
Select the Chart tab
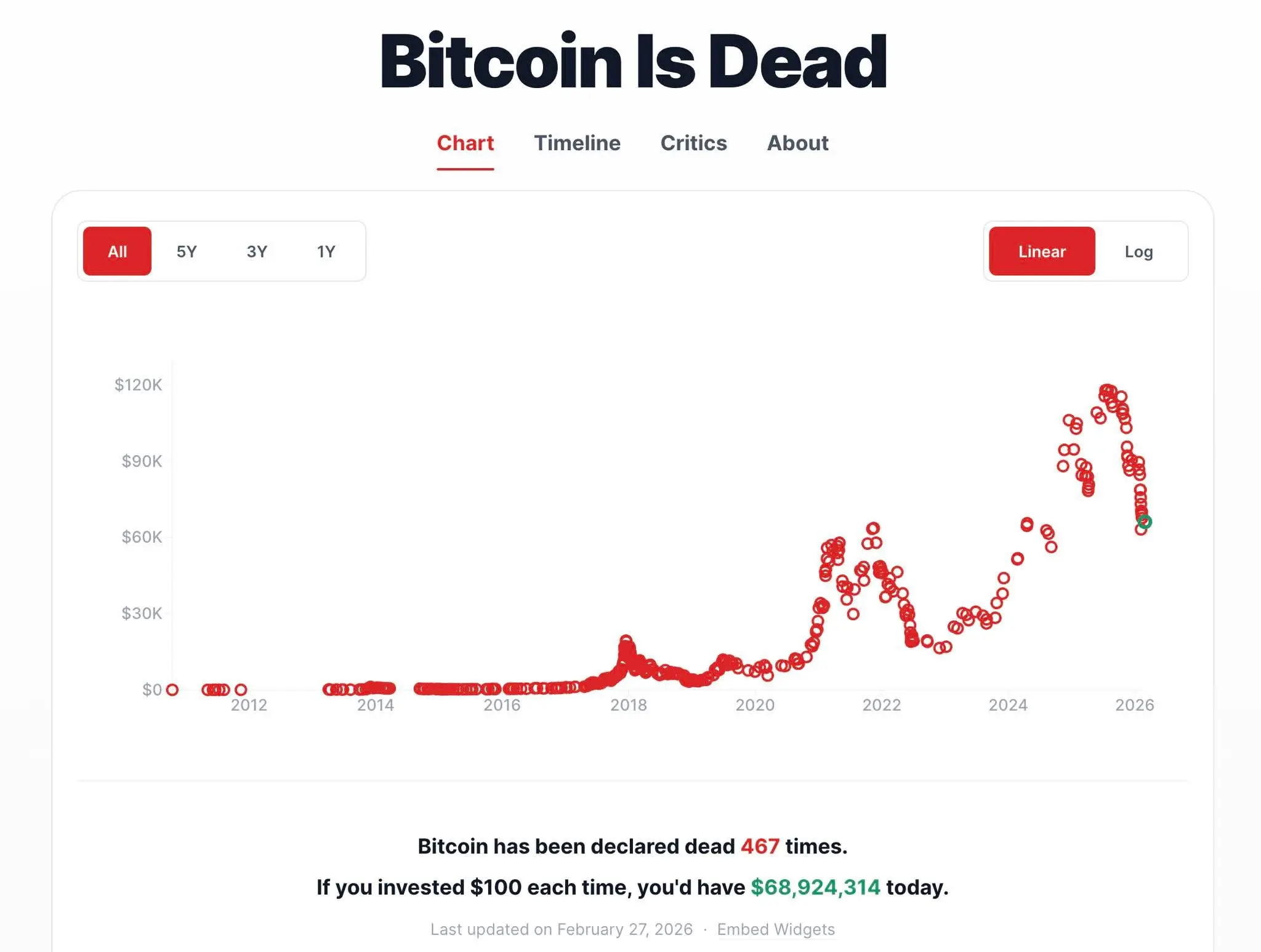(465, 143)
